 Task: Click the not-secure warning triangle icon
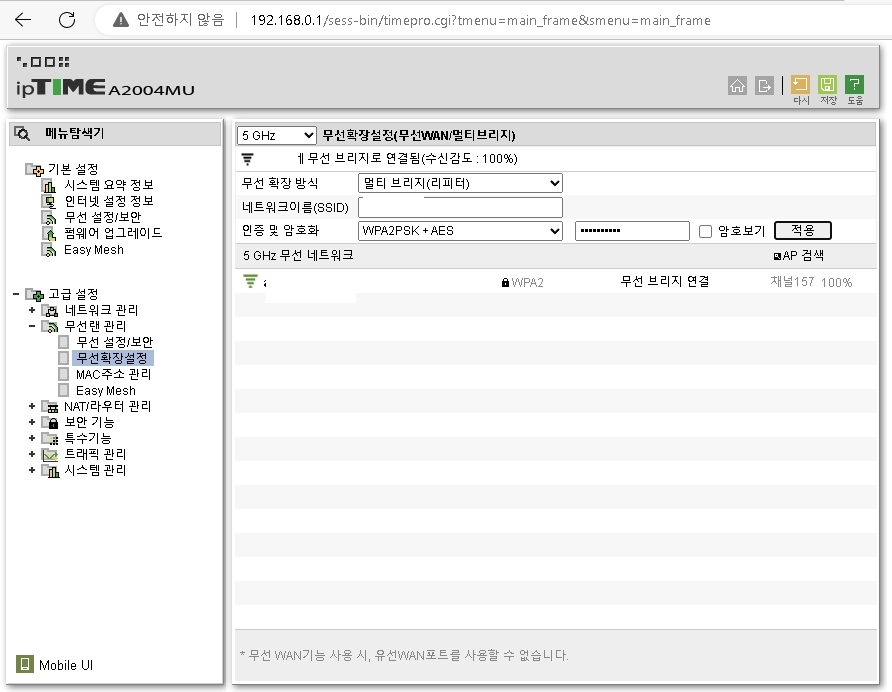click(121, 20)
